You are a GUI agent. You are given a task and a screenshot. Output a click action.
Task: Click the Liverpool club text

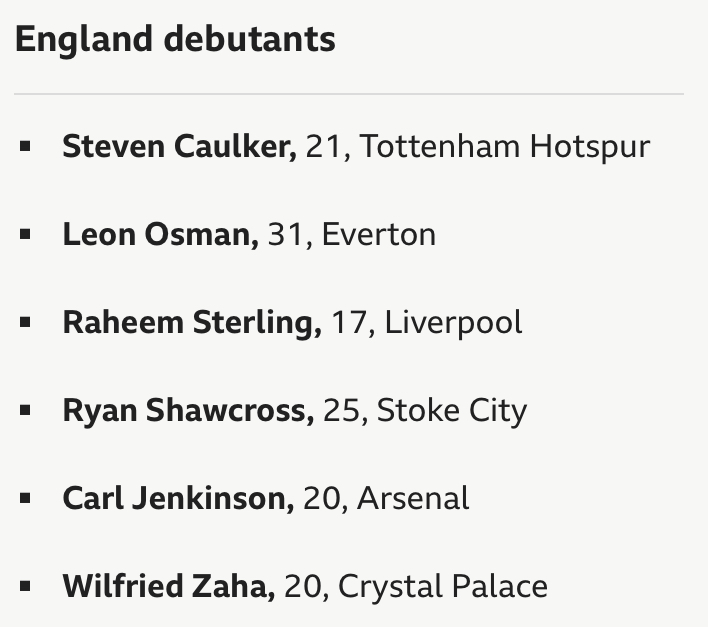453,323
